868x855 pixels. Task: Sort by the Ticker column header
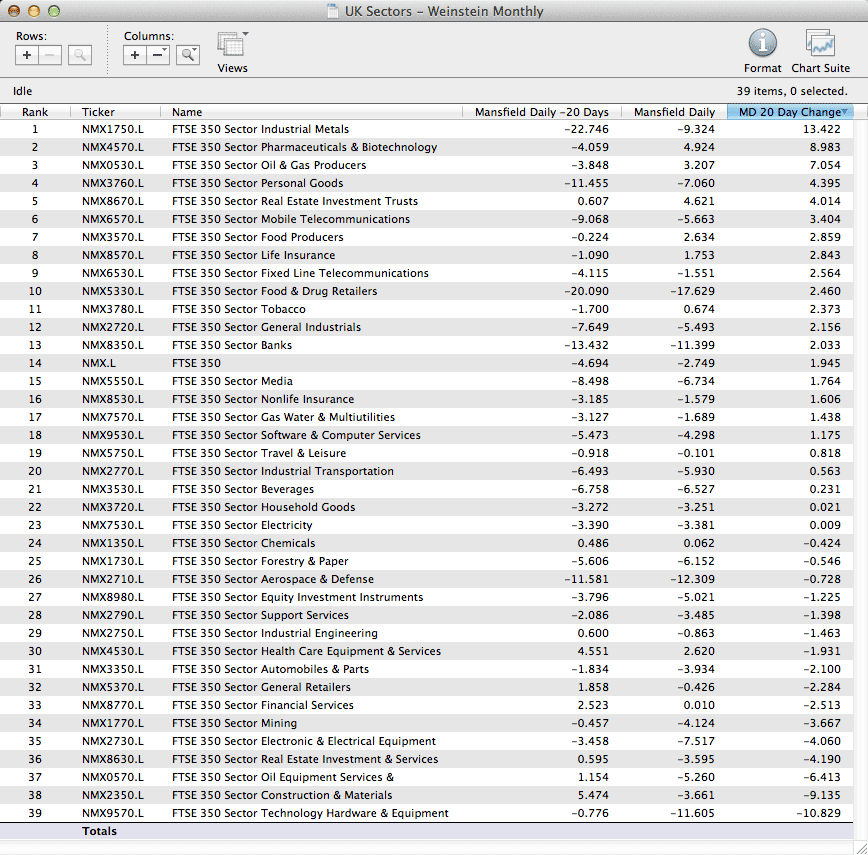click(98, 112)
